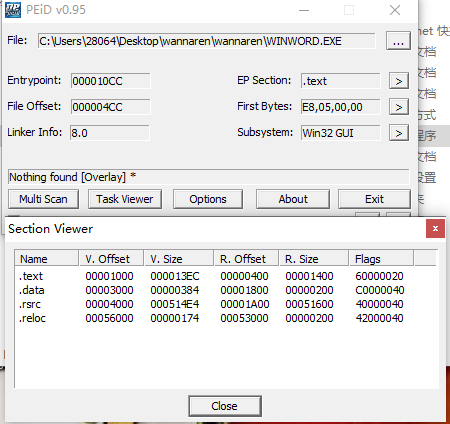Click the Exit button

(374, 199)
